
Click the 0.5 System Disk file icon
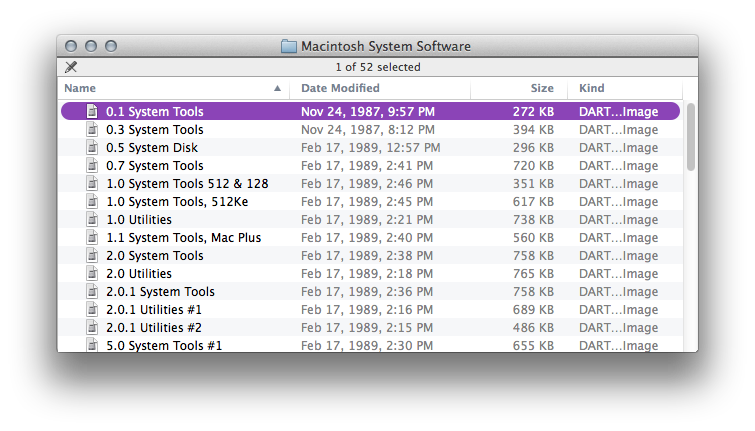tap(93, 148)
